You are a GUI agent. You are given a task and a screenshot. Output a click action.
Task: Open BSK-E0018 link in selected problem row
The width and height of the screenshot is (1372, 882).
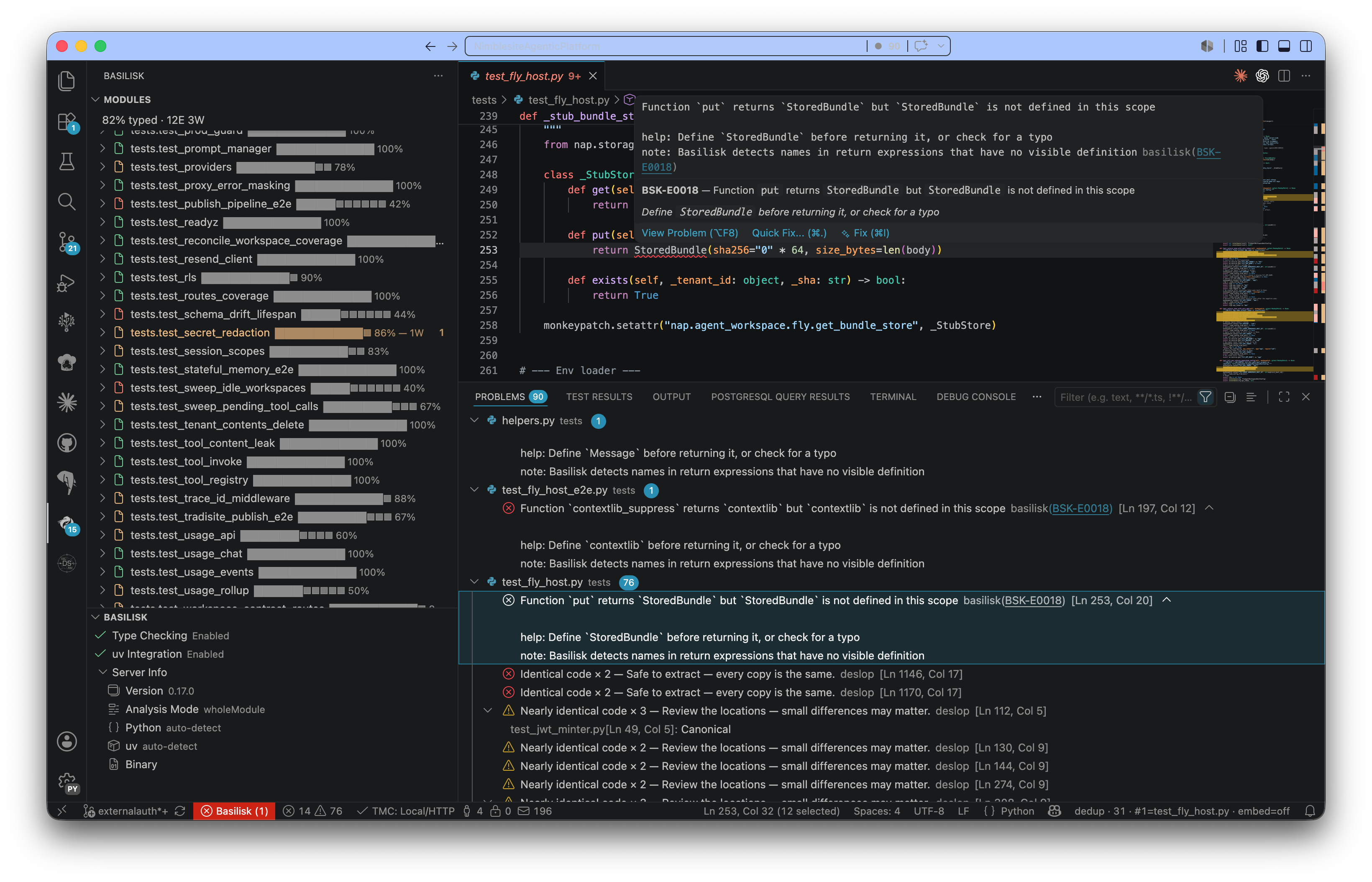(x=1033, y=600)
